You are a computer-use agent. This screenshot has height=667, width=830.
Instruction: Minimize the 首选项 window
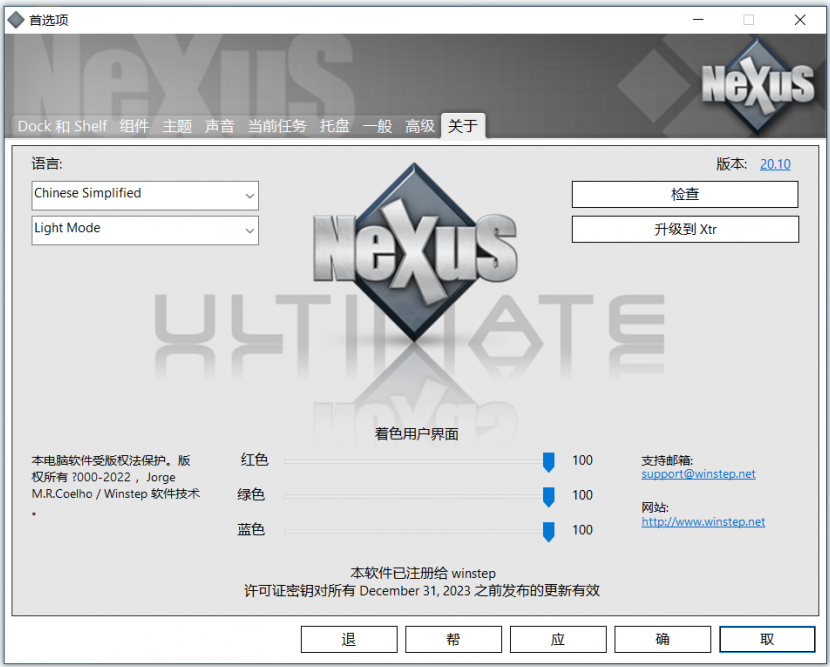pyautogui.click(x=698, y=20)
